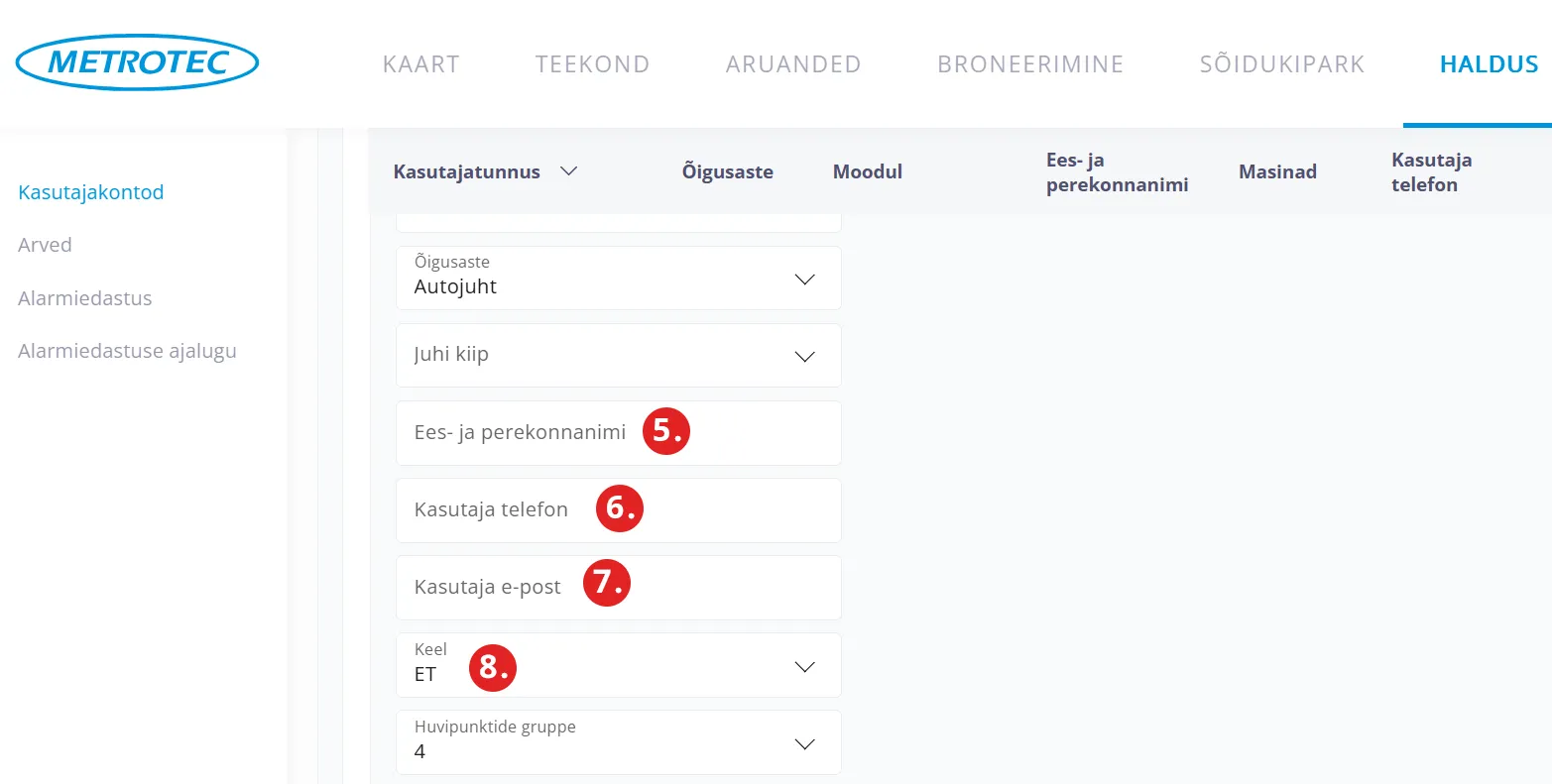Open Alarmiedastuse ajalugu sidebar link
The image size is (1552, 784).
(x=127, y=351)
